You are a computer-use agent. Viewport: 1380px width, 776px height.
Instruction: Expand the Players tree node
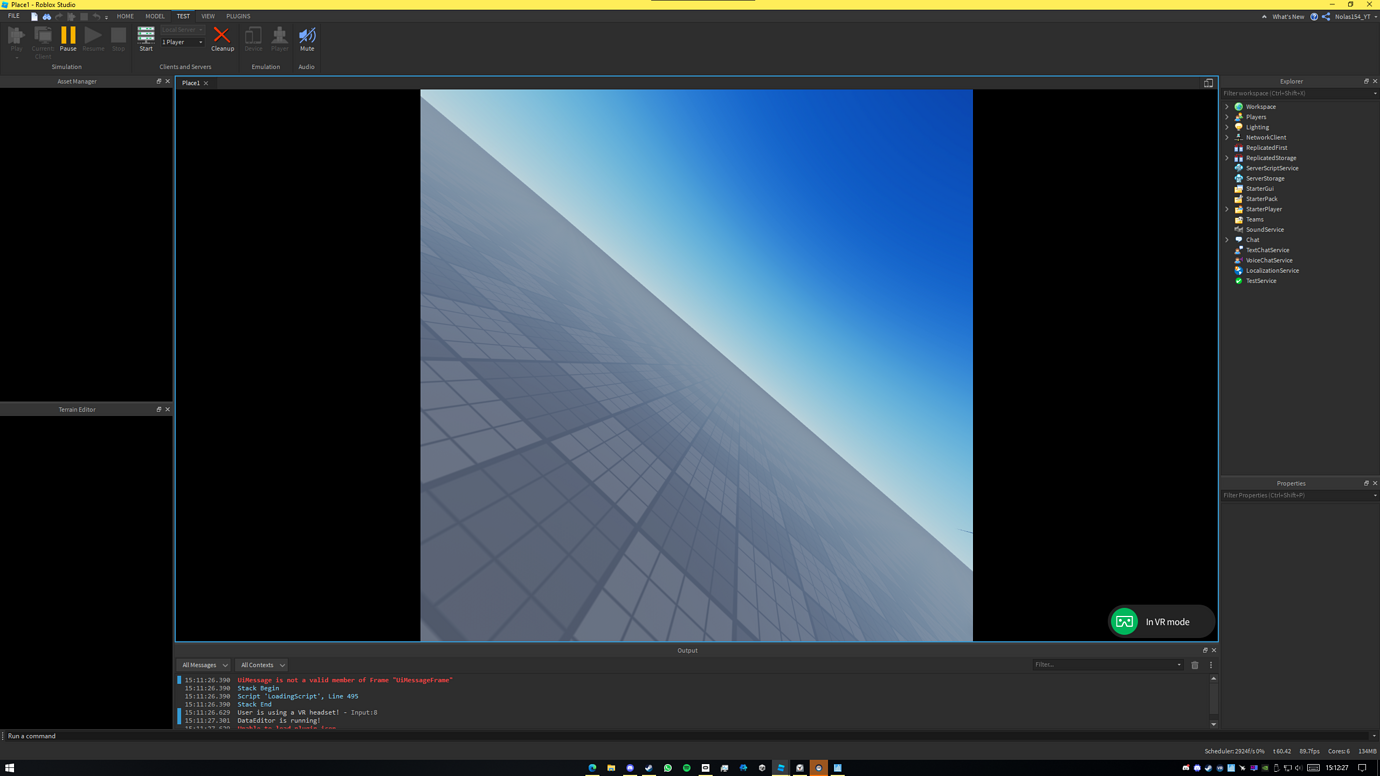tap(1227, 117)
